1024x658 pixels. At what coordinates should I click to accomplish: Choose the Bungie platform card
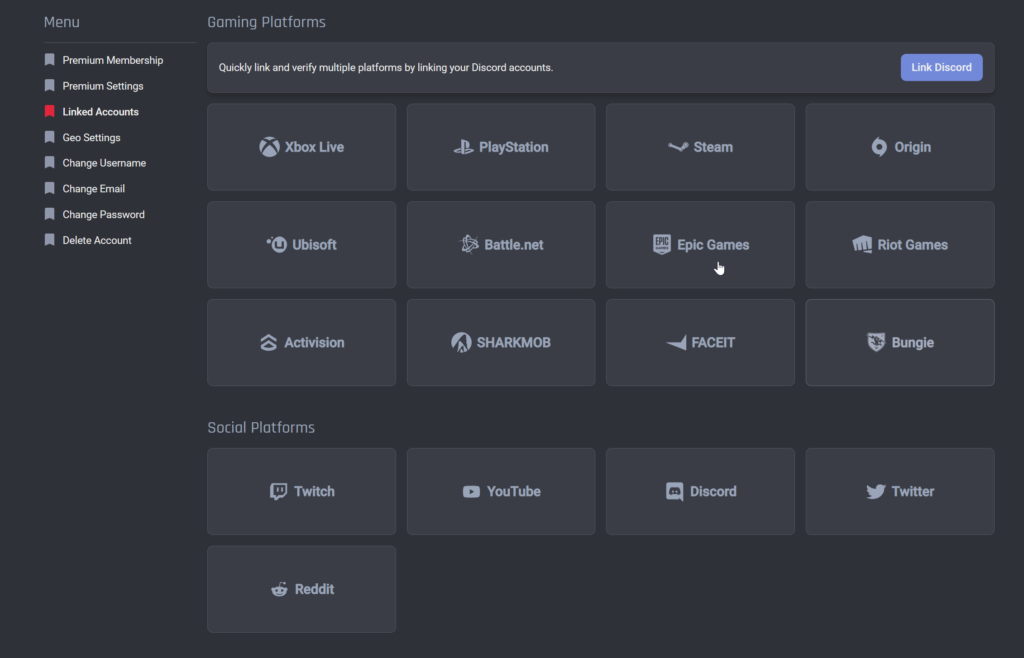pyautogui.click(x=900, y=342)
